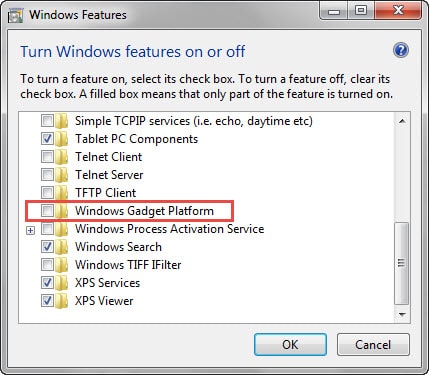Click the XPS Viewer folder icon
The image size is (429, 375).
pyautogui.click(x=61, y=301)
